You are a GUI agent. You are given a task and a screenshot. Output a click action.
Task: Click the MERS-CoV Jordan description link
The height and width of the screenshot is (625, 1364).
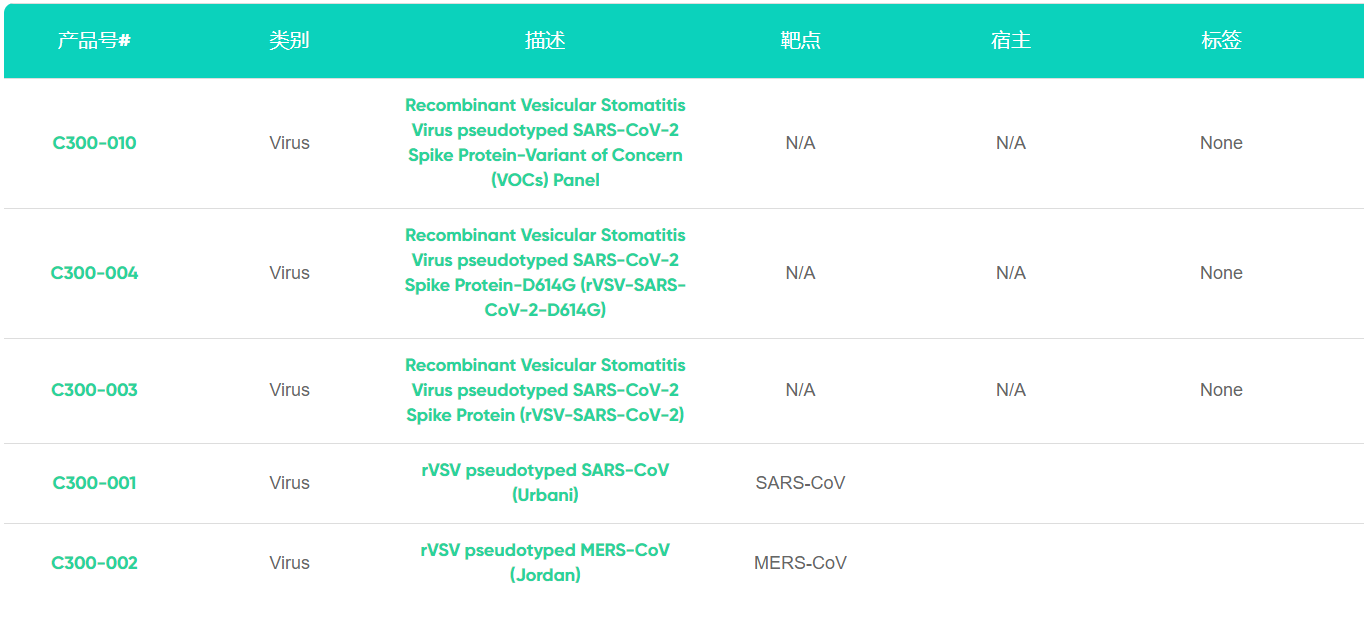click(545, 562)
